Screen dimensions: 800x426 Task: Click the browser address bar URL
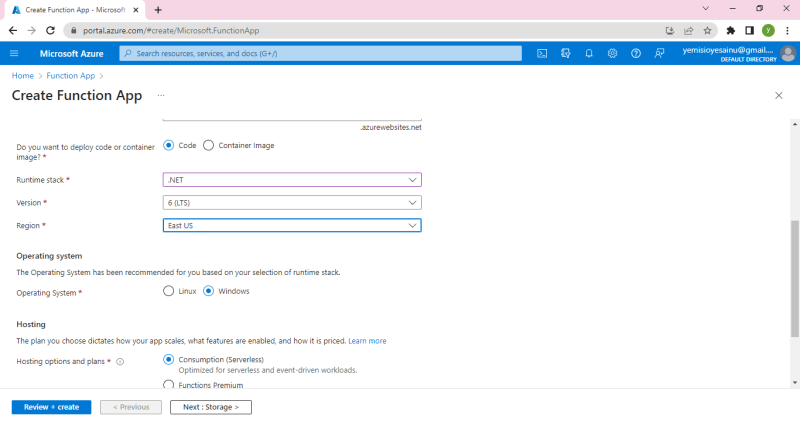click(171, 31)
